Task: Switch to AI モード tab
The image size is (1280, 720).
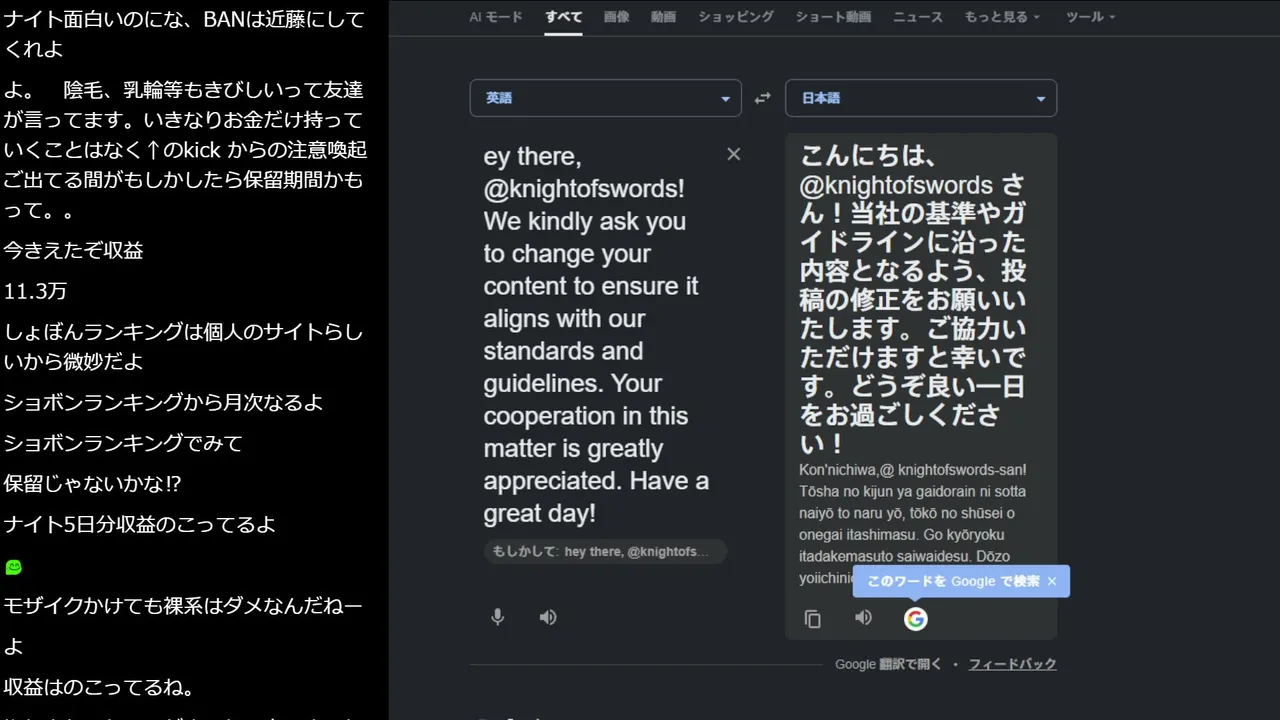Action: click(496, 17)
